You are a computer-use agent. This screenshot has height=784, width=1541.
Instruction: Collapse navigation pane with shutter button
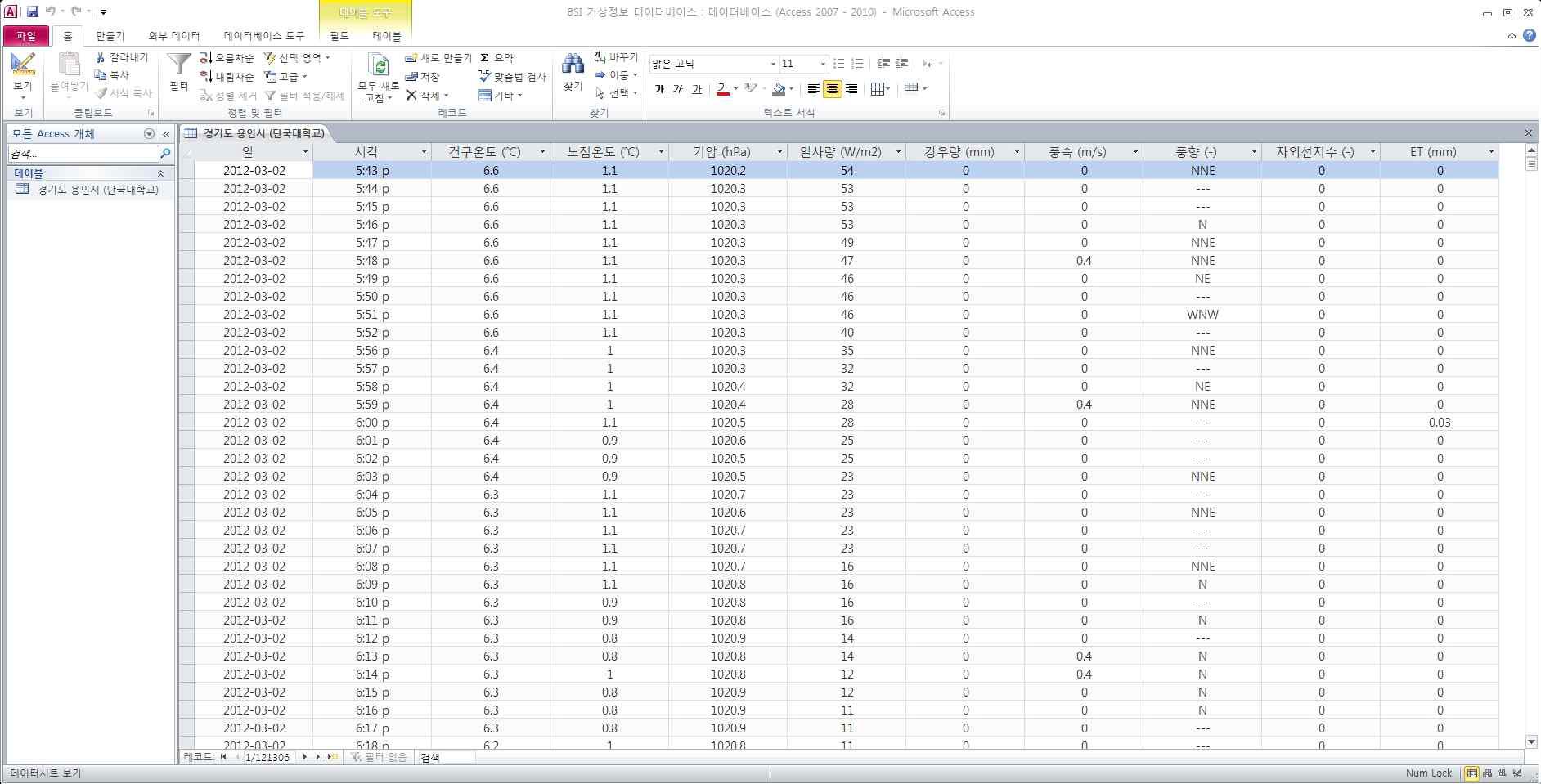coord(166,133)
